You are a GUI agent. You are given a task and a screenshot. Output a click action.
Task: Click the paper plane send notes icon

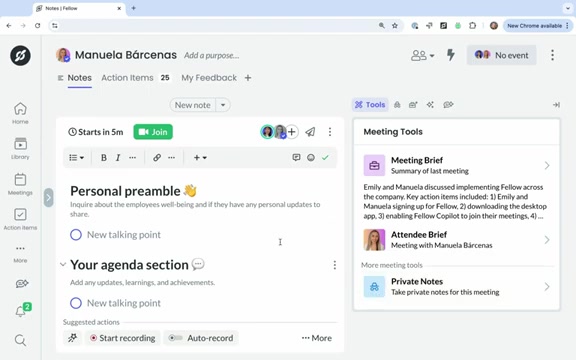tap(310, 132)
